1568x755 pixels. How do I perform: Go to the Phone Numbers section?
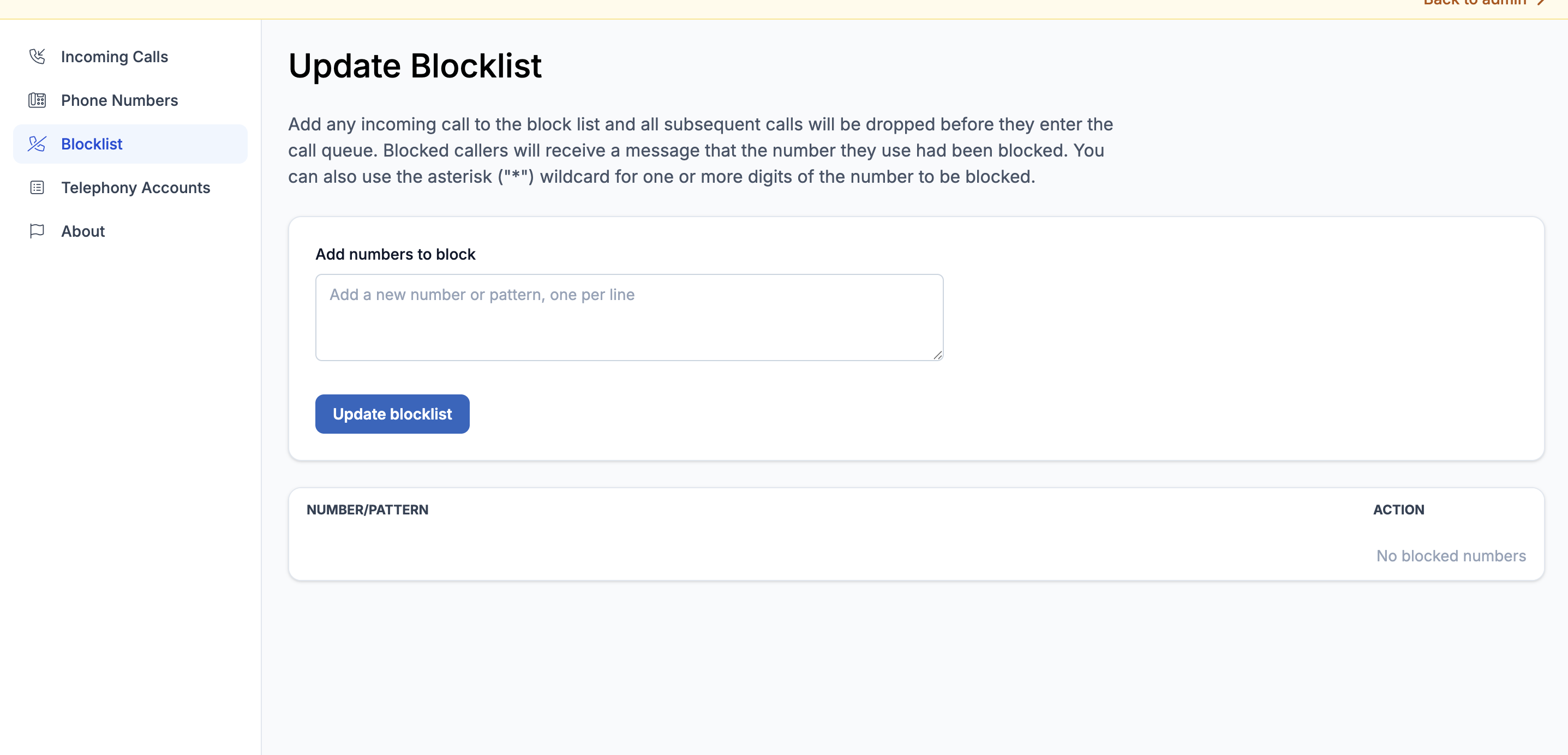119,100
